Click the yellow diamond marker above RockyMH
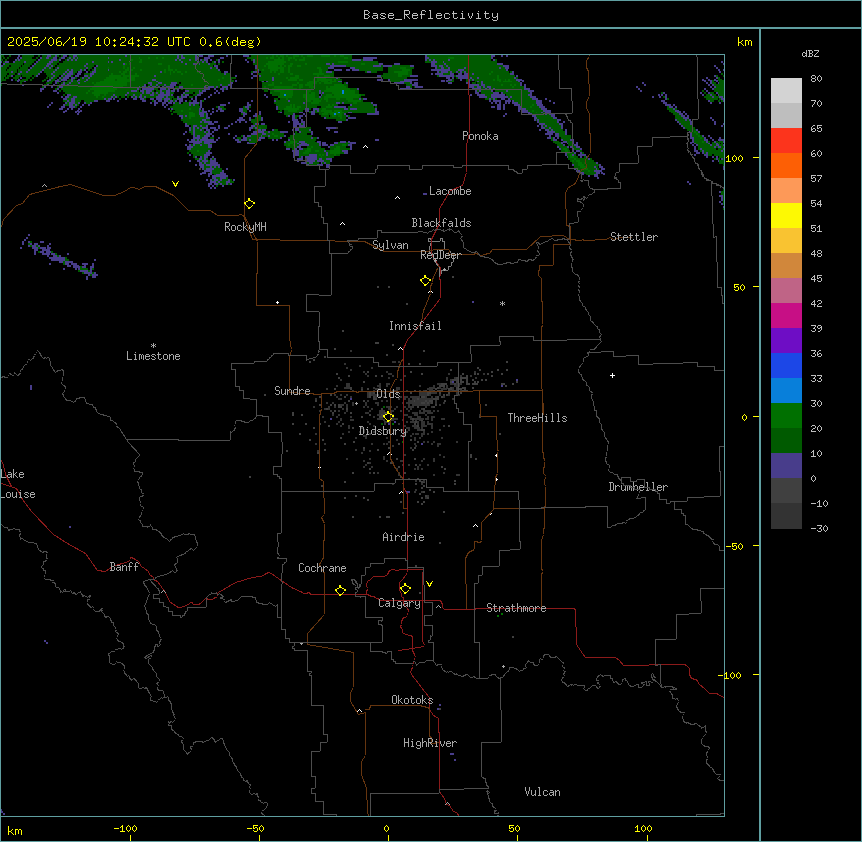 249,203
